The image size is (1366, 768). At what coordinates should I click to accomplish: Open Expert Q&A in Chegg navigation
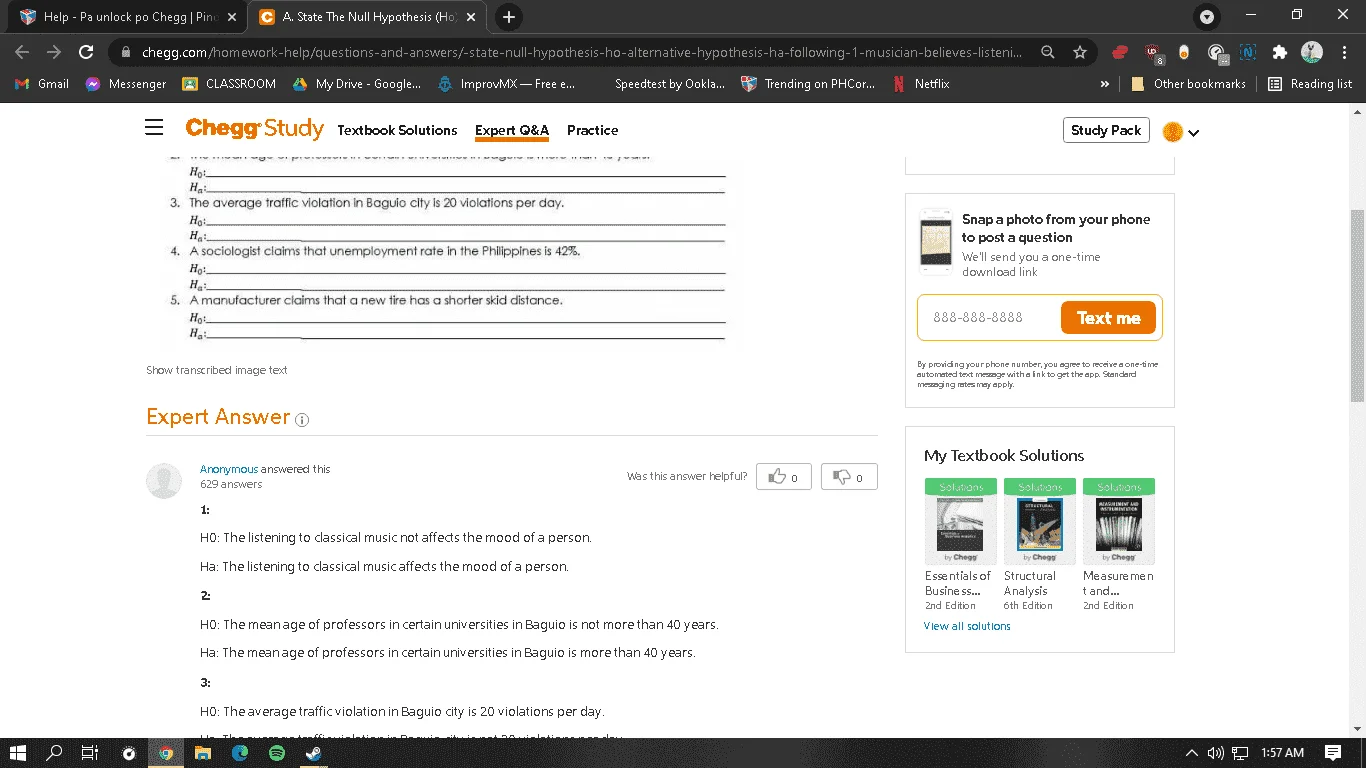512,130
